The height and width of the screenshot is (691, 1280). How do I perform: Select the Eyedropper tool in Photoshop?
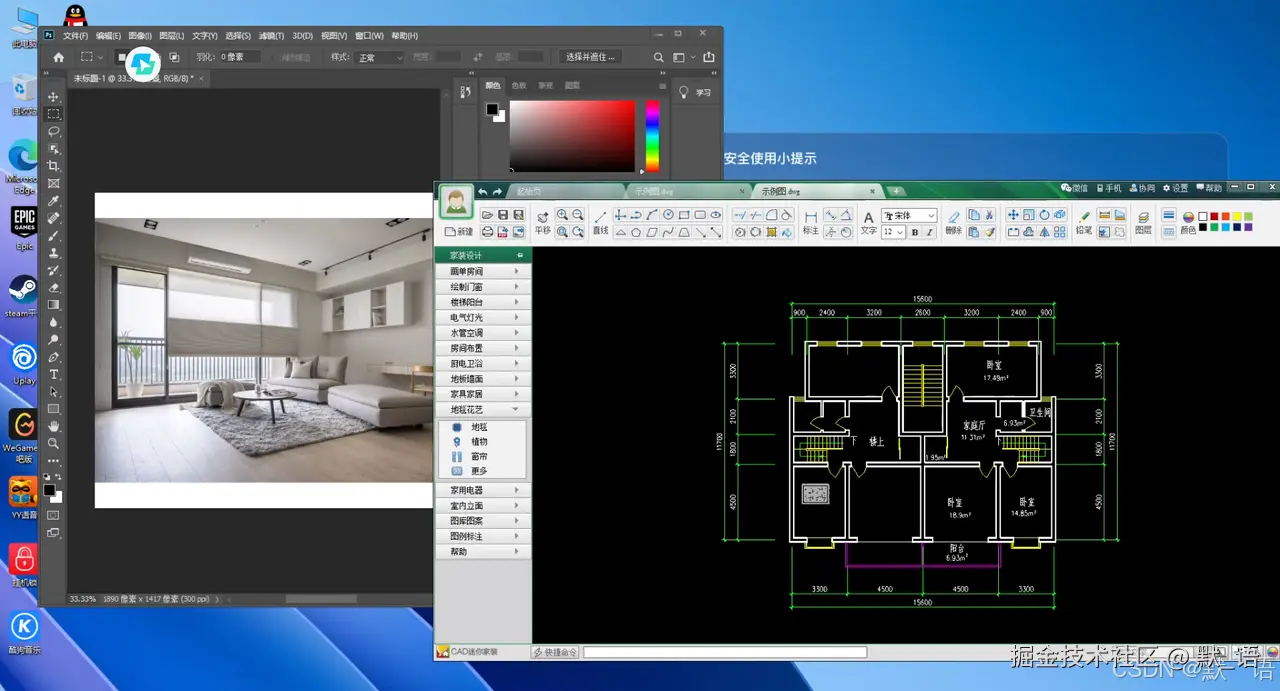tap(54, 200)
